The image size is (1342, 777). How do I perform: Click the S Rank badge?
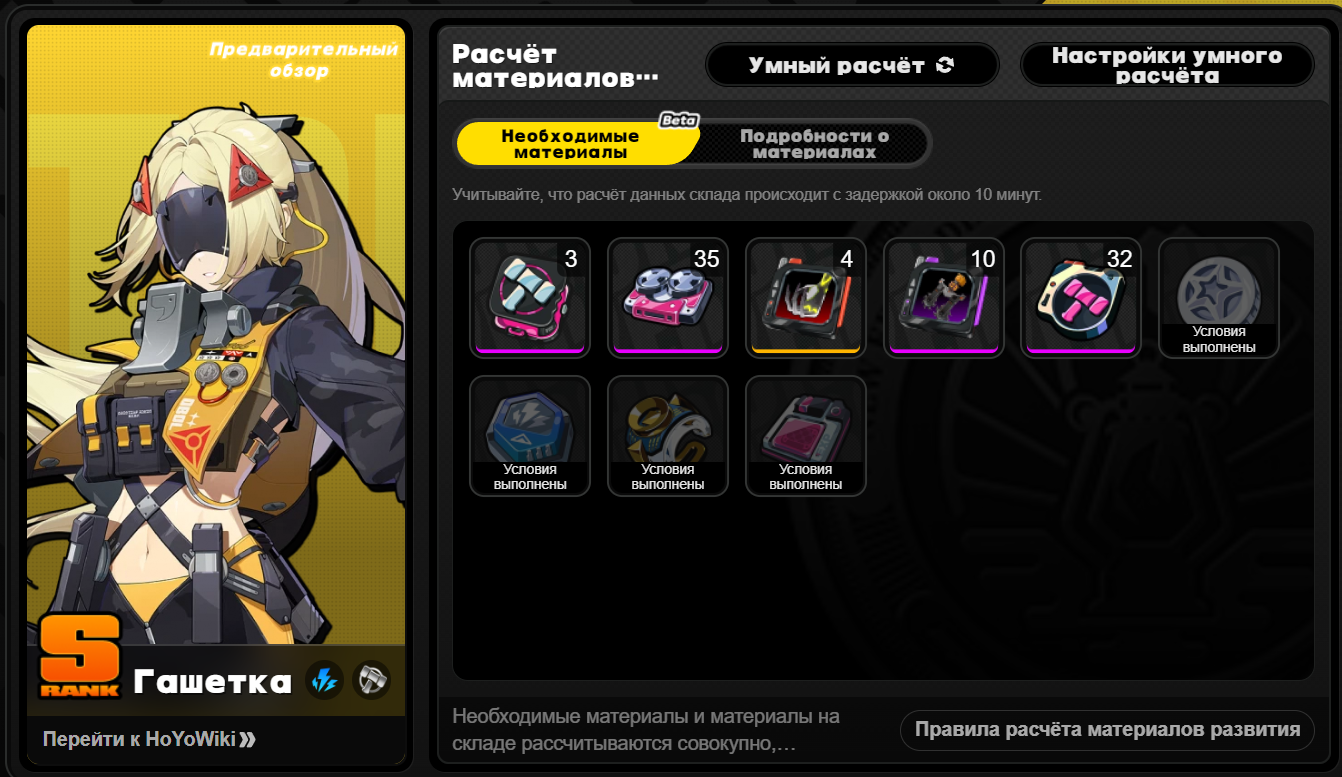pos(80,656)
